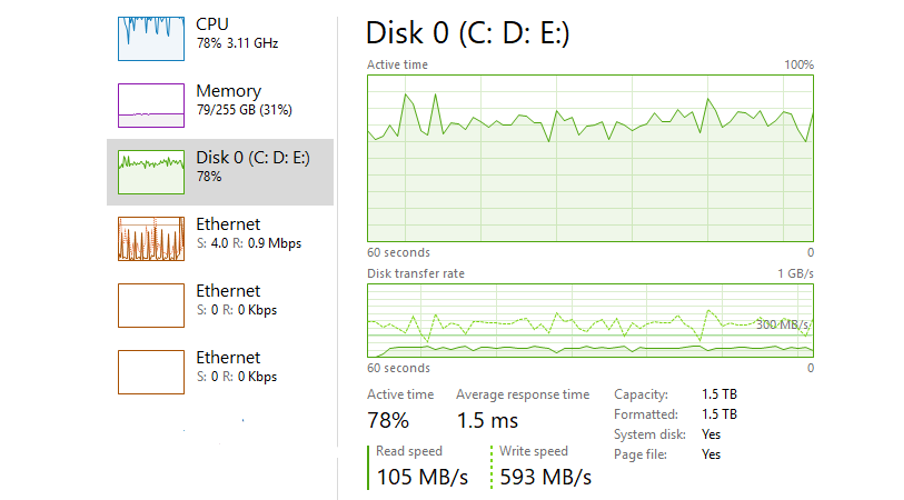Click the Page file Yes value
Image resolution: width=904 pixels, height=500 pixels.
pyautogui.click(x=711, y=454)
